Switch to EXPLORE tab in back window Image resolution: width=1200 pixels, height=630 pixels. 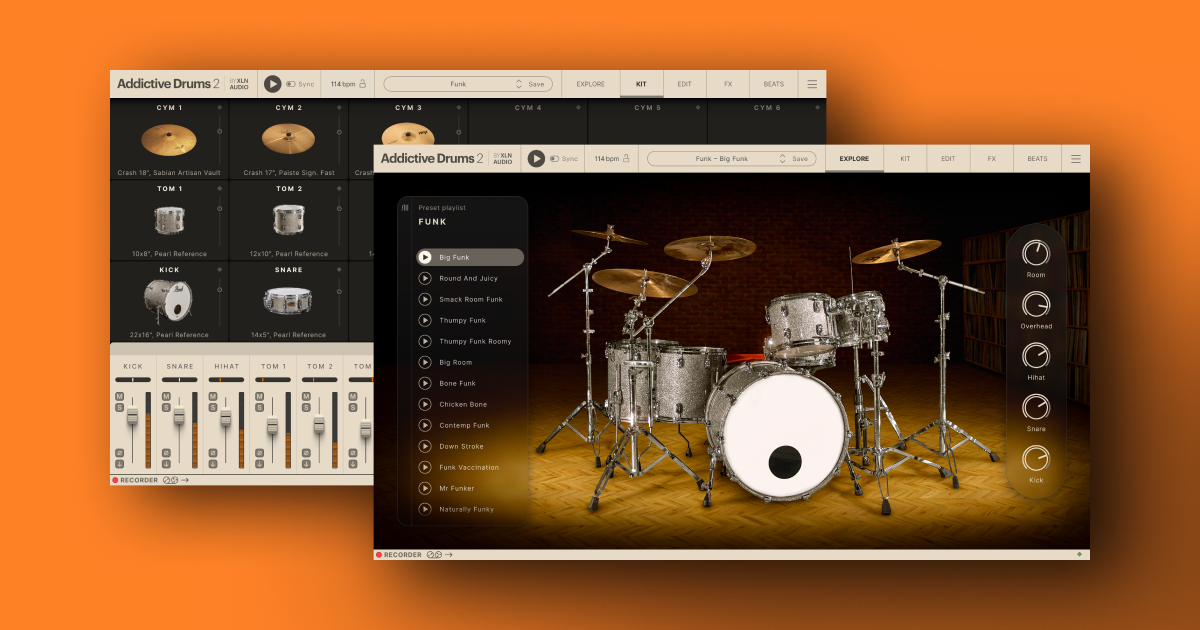[591, 84]
